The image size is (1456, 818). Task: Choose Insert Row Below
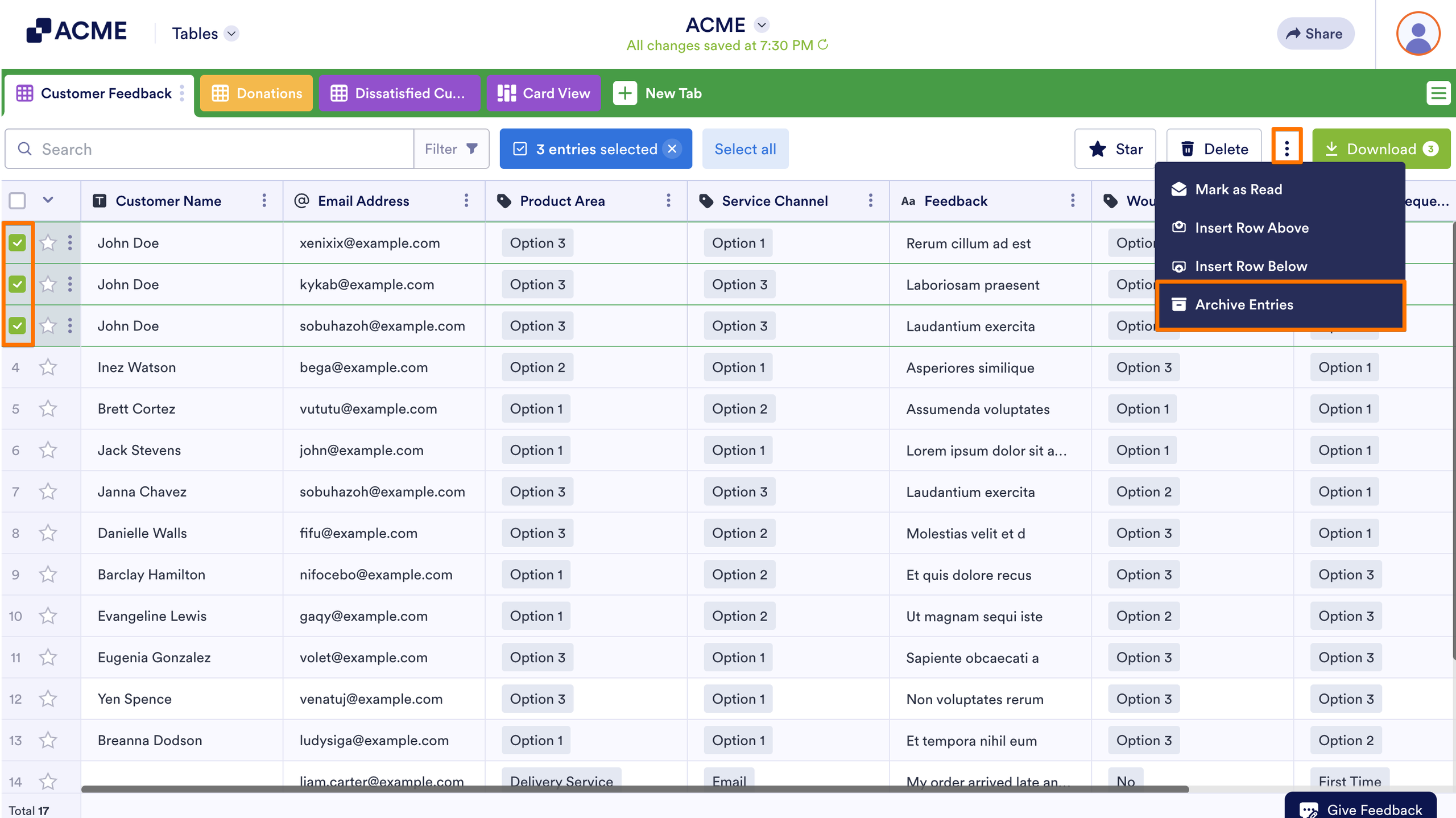[x=1280, y=266]
